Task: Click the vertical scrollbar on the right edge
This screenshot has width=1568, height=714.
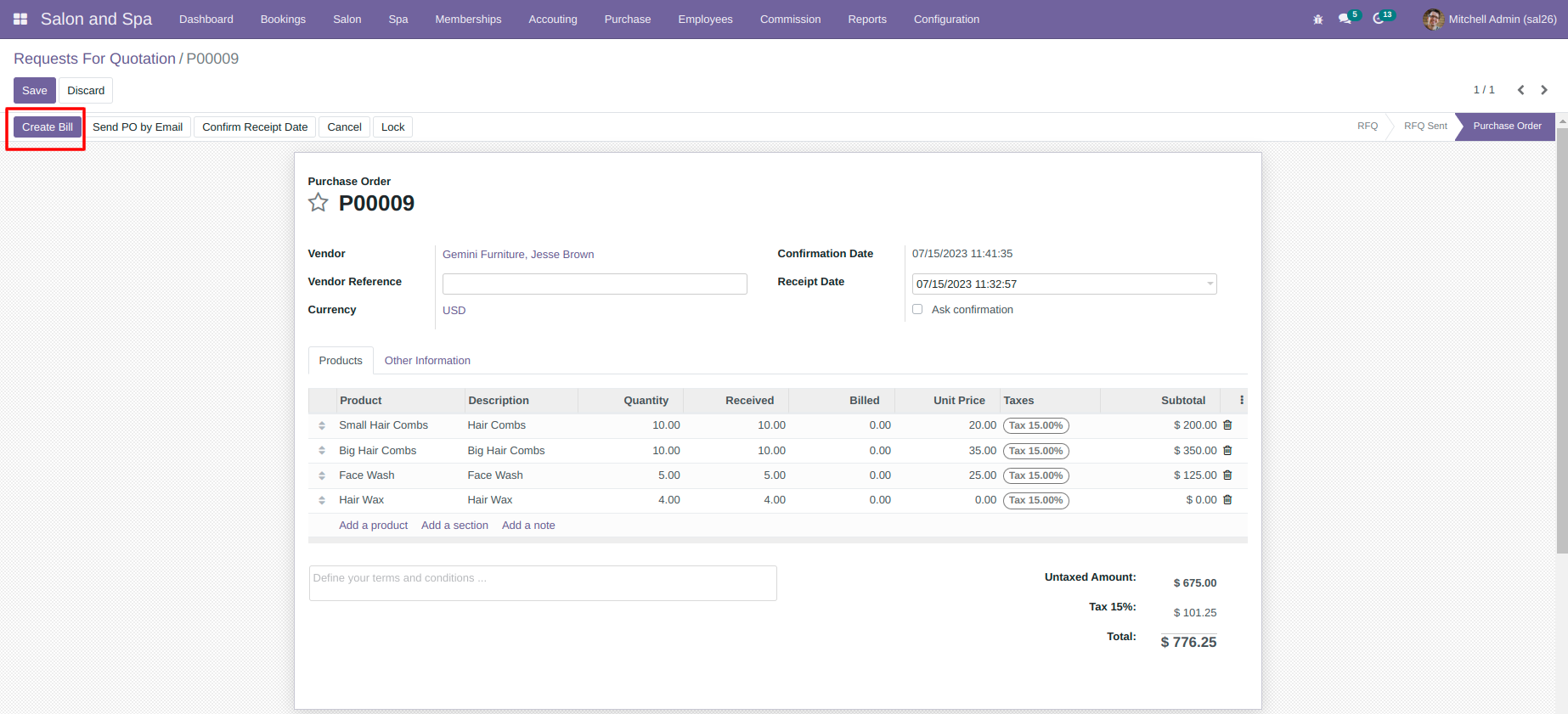Action: [x=1562, y=340]
